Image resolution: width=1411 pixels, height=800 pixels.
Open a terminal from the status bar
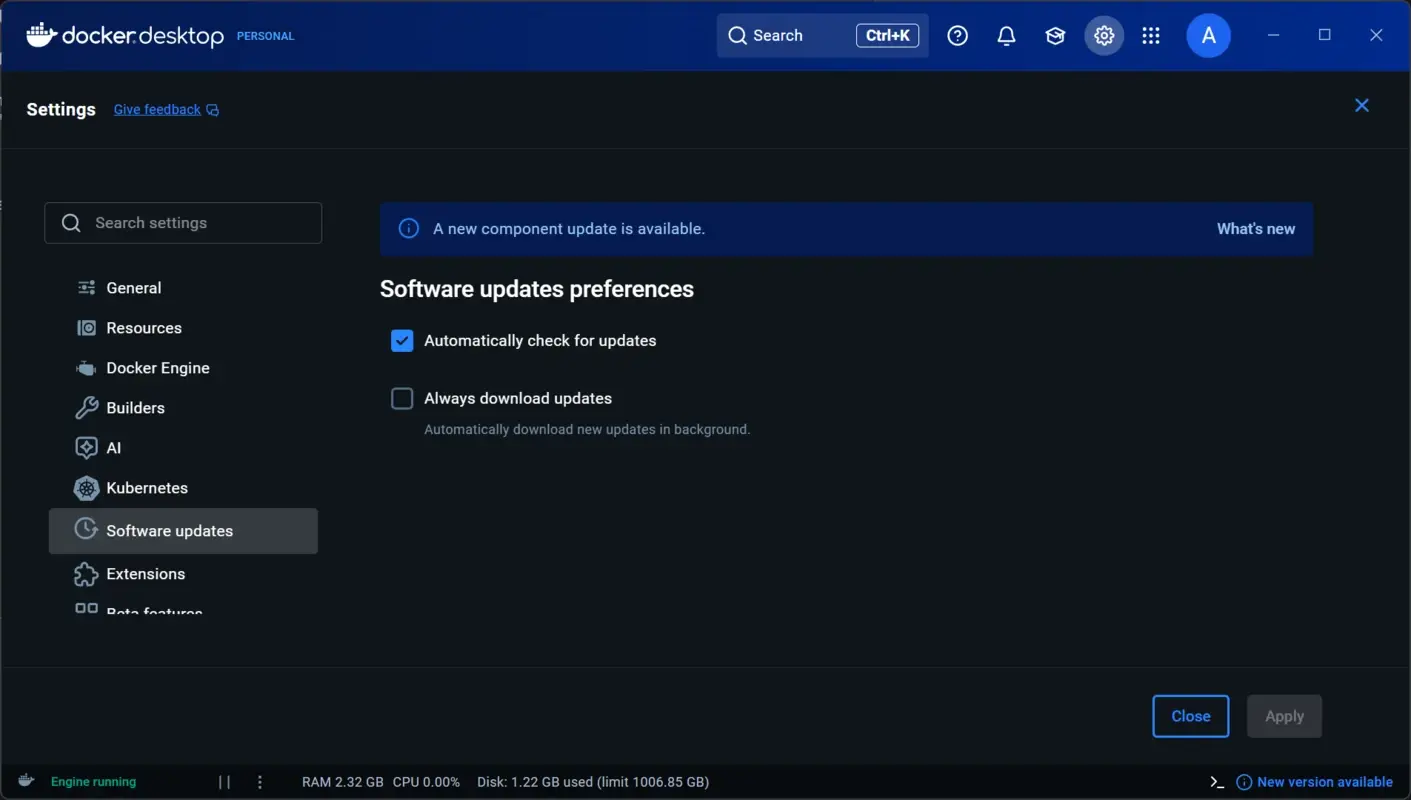coord(1216,781)
